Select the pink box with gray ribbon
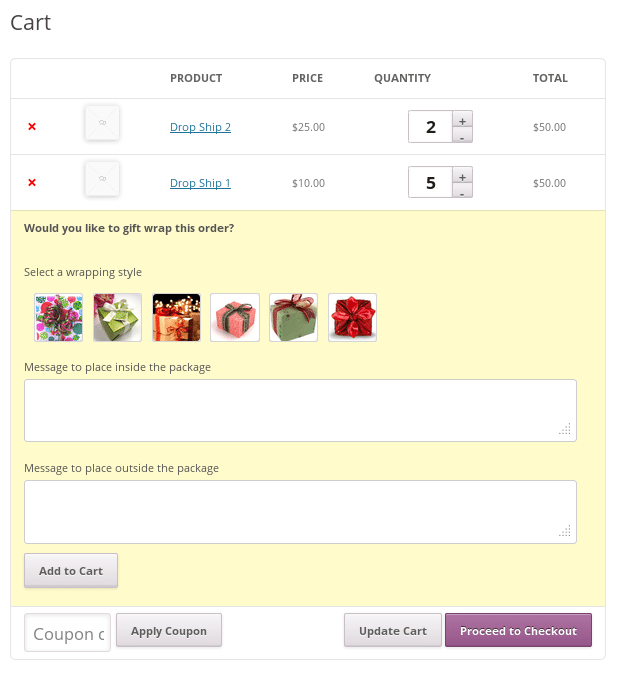The width and height of the screenshot is (626, 676). (x=235, y=318)
